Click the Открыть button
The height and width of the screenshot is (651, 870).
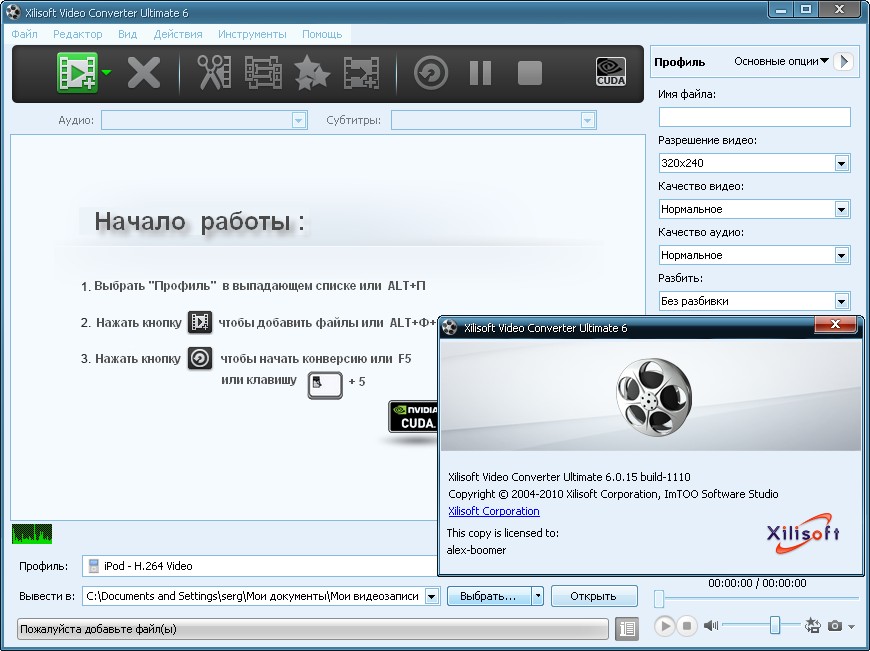[x=594, y=596]
